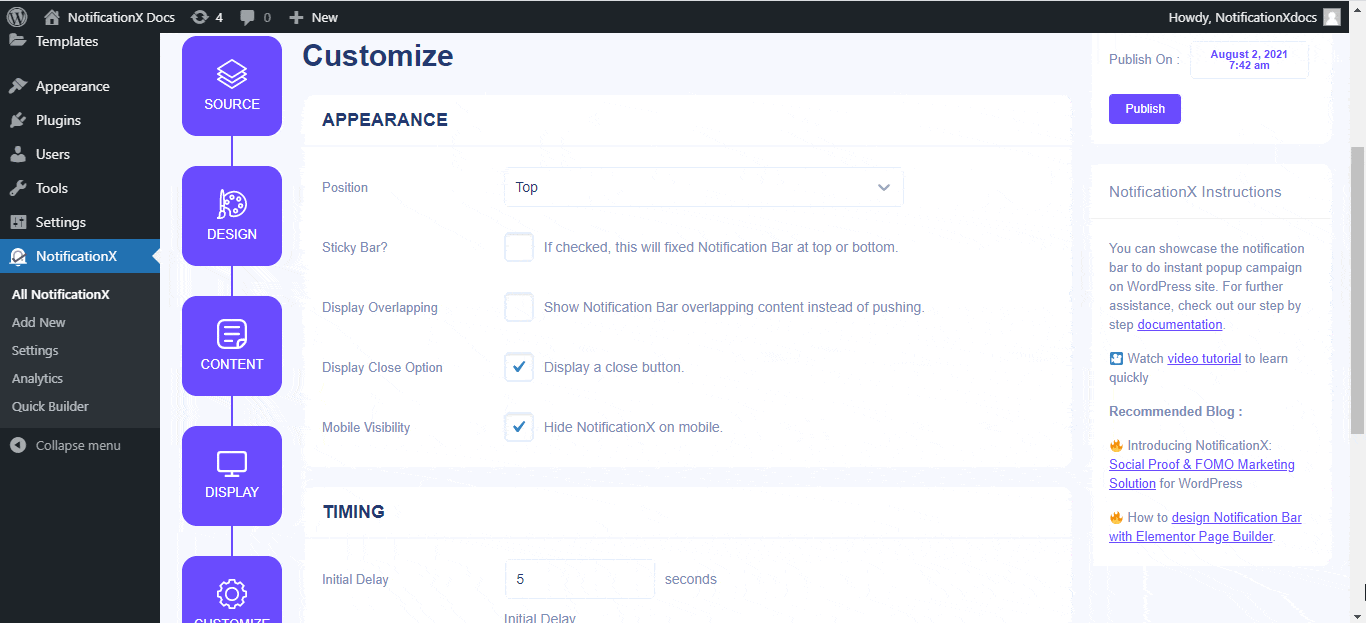Go to the SOURCE step

[x=232, y=86]
